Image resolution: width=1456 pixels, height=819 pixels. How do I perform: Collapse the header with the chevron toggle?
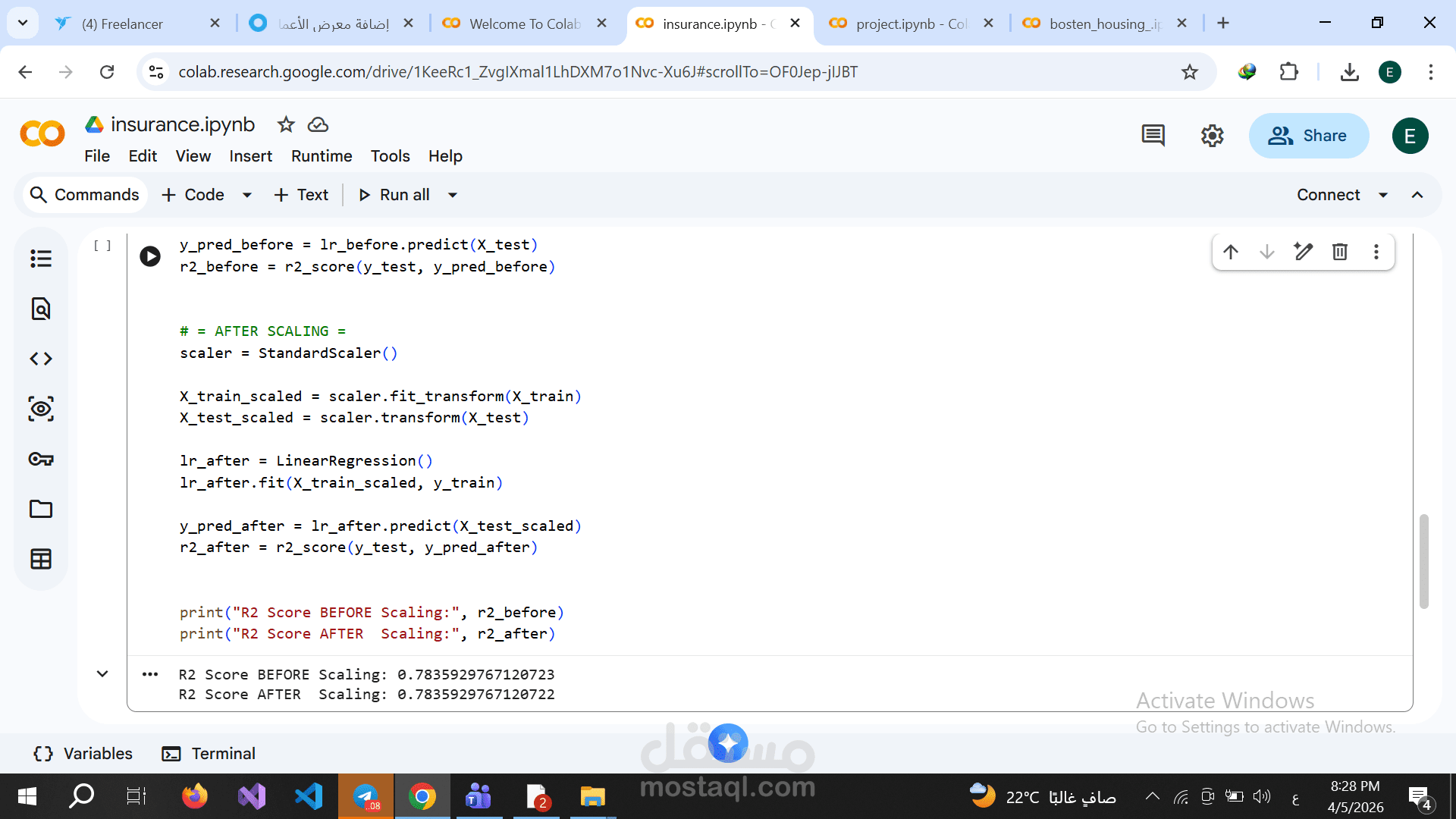pos(1417,195)
